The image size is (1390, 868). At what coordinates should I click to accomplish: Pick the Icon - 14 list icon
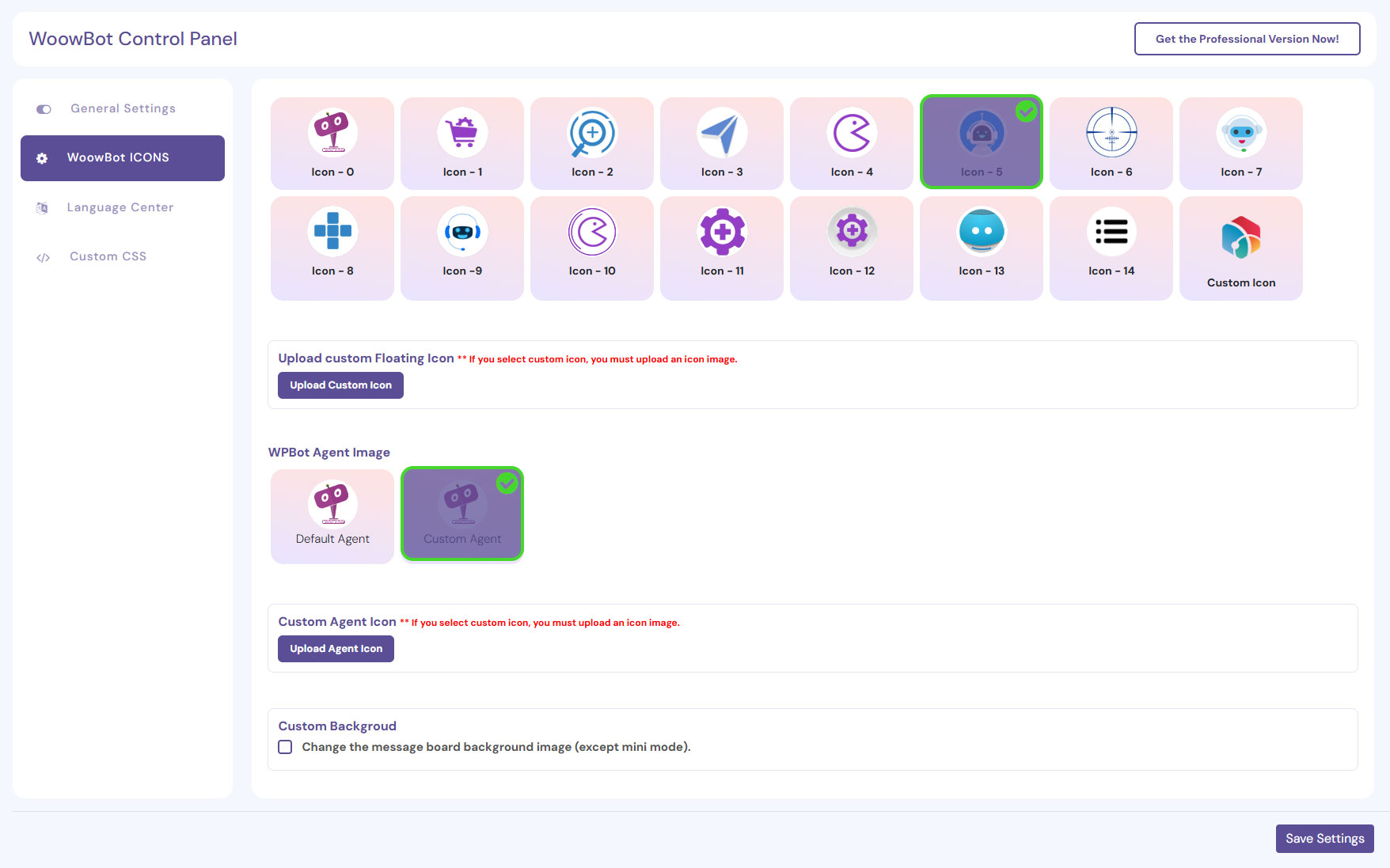[x=1111, y=248]
